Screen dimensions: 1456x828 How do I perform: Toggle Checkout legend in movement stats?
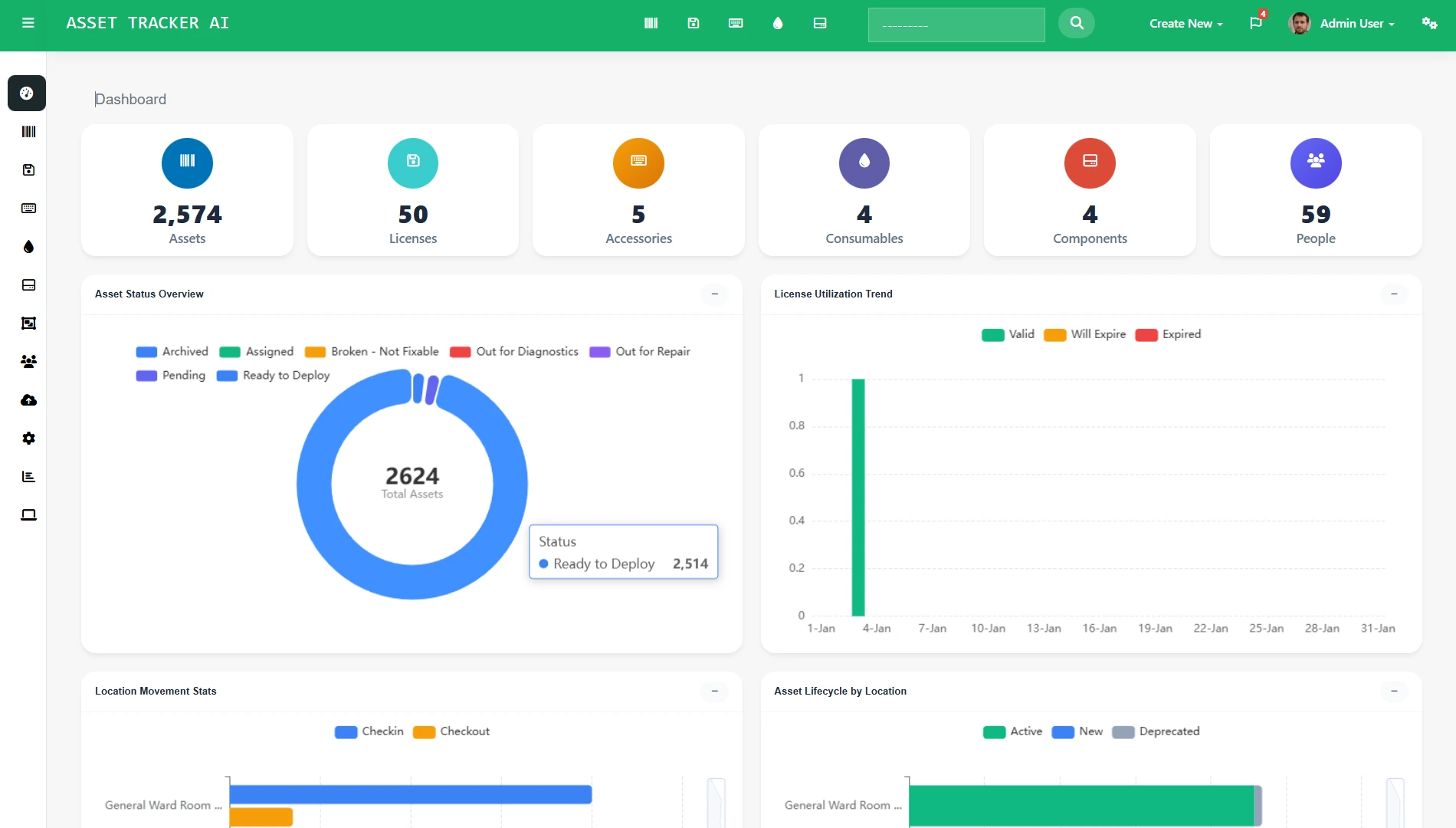point(451,731)
